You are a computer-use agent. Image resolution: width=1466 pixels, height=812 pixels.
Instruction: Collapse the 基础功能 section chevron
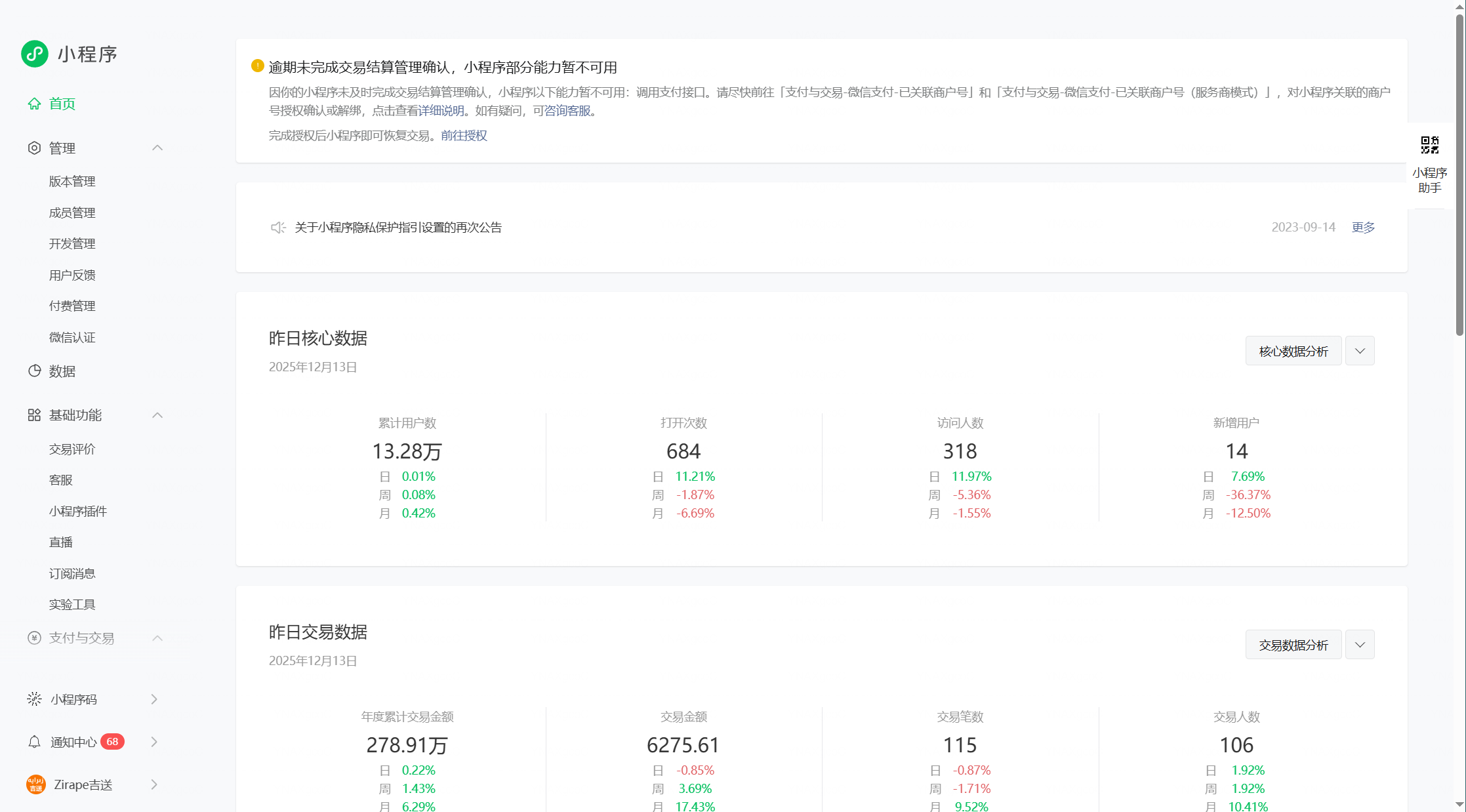pos(157,415)
